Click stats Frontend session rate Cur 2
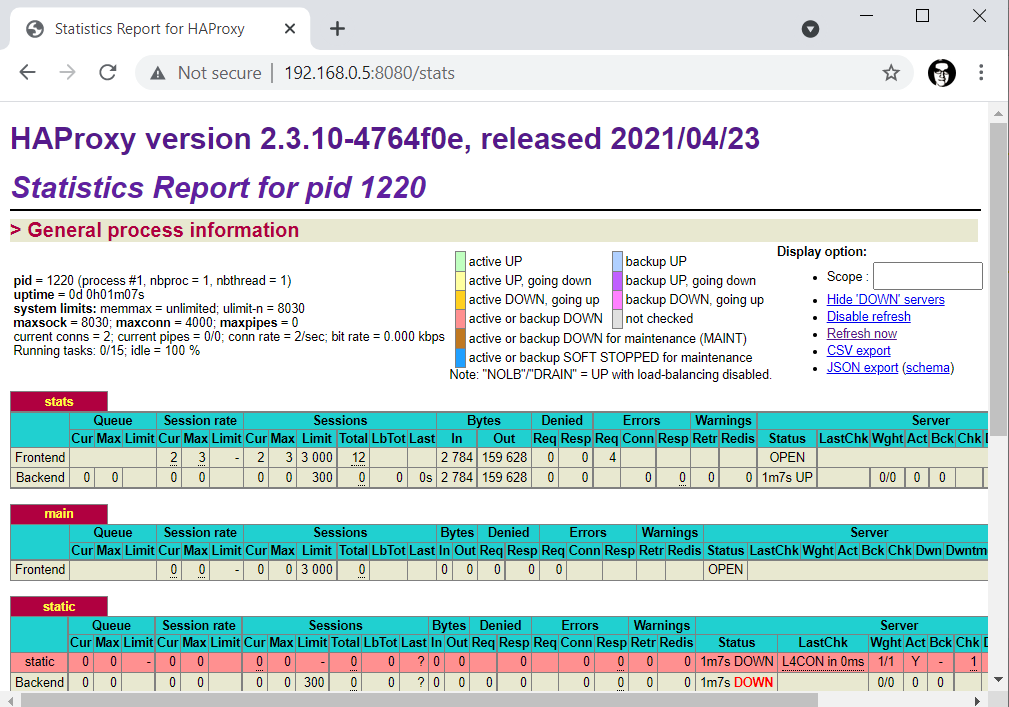This screenshot has width=1009, height=707. pyautogui.click(x=174, y=457)
